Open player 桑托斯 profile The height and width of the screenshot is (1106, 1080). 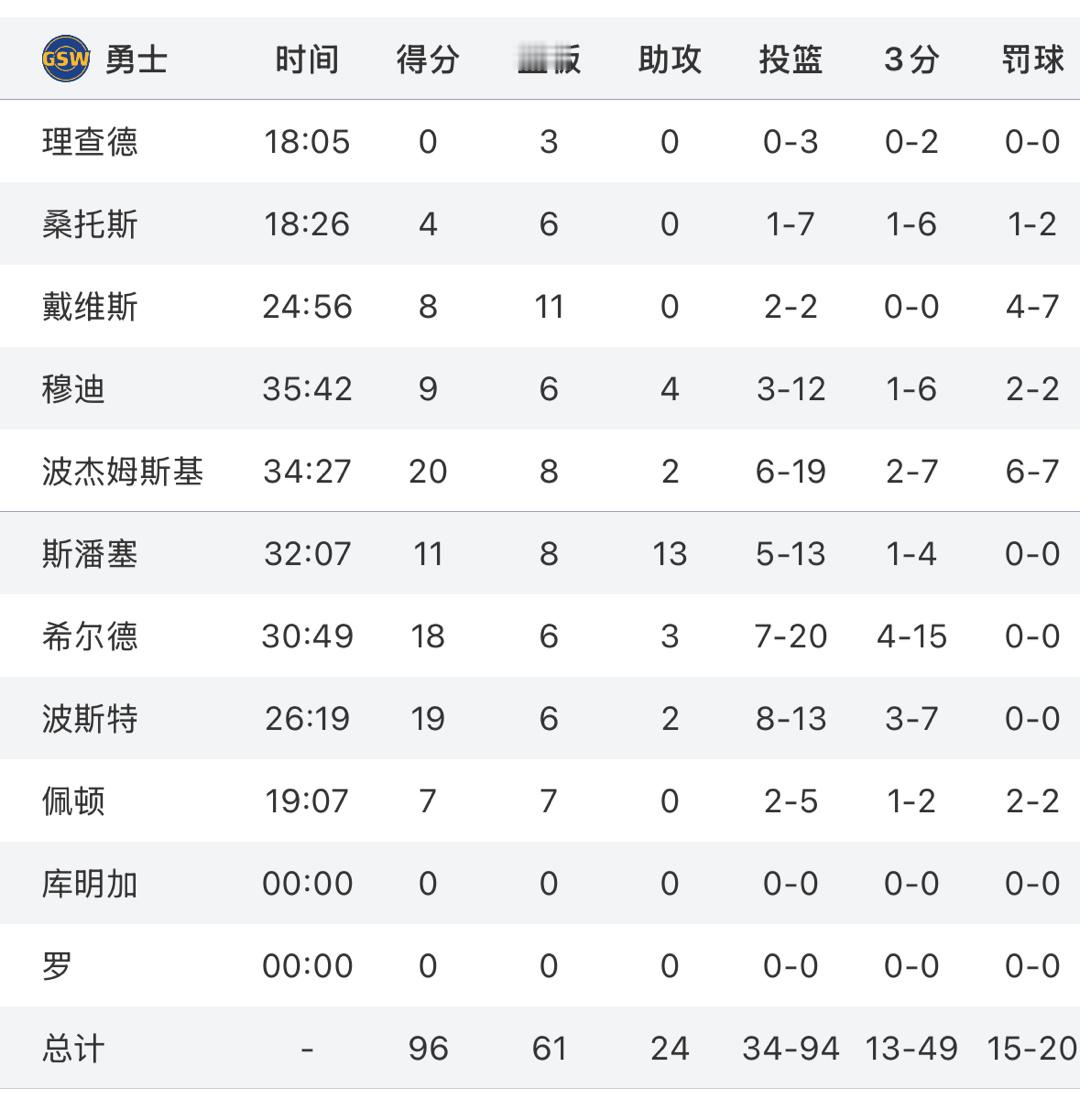[90, 224]
